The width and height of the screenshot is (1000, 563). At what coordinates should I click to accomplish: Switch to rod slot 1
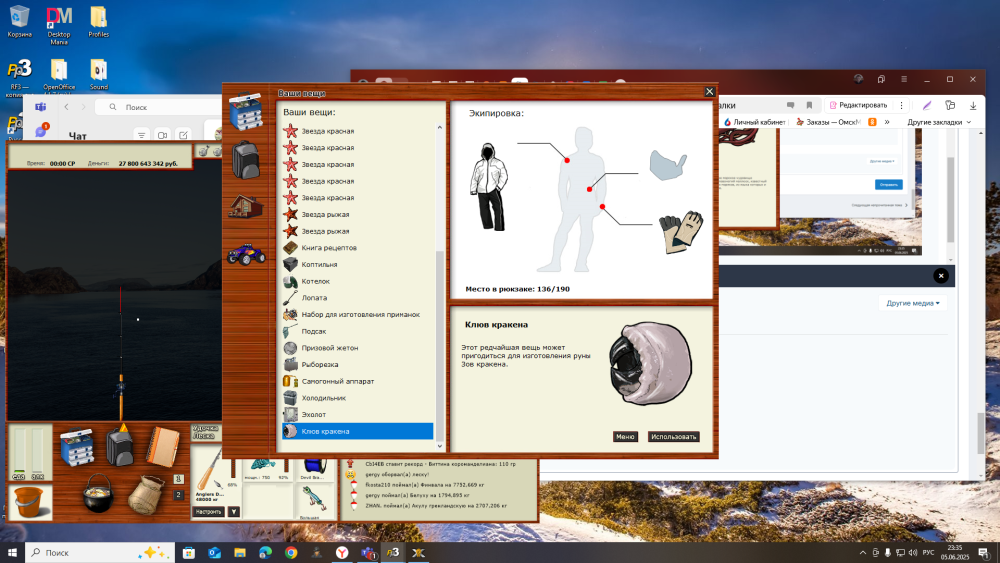click(179, 479)
